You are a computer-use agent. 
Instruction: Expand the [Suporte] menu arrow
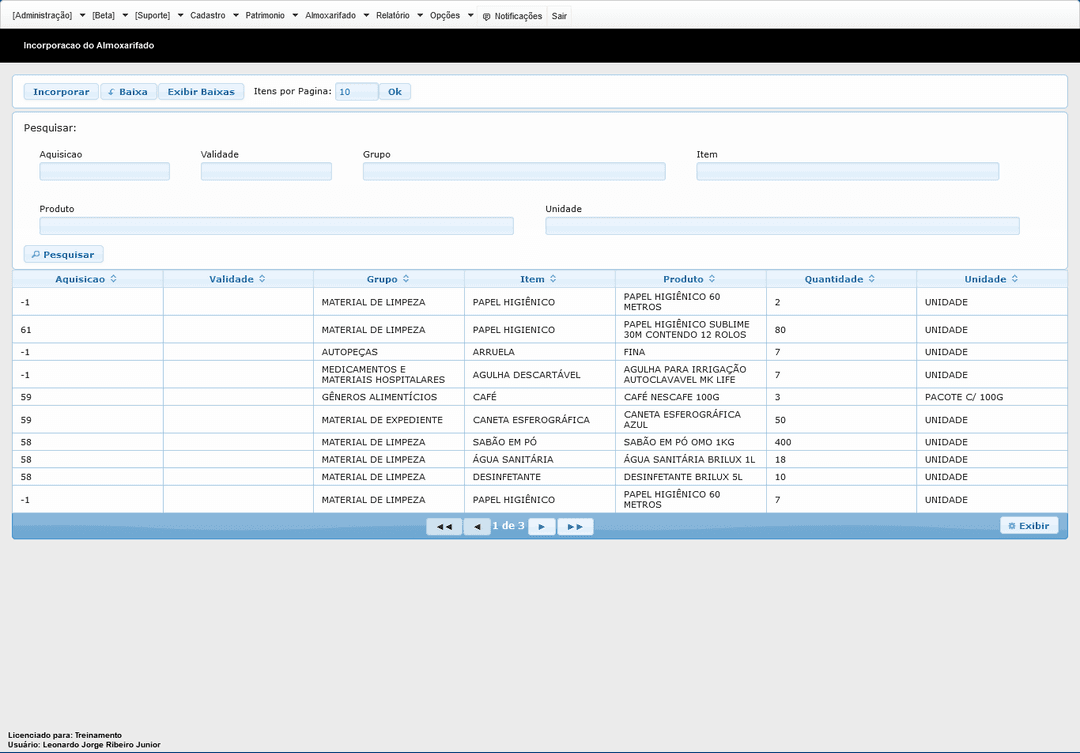pyautogui.click(x=180, y=15)
